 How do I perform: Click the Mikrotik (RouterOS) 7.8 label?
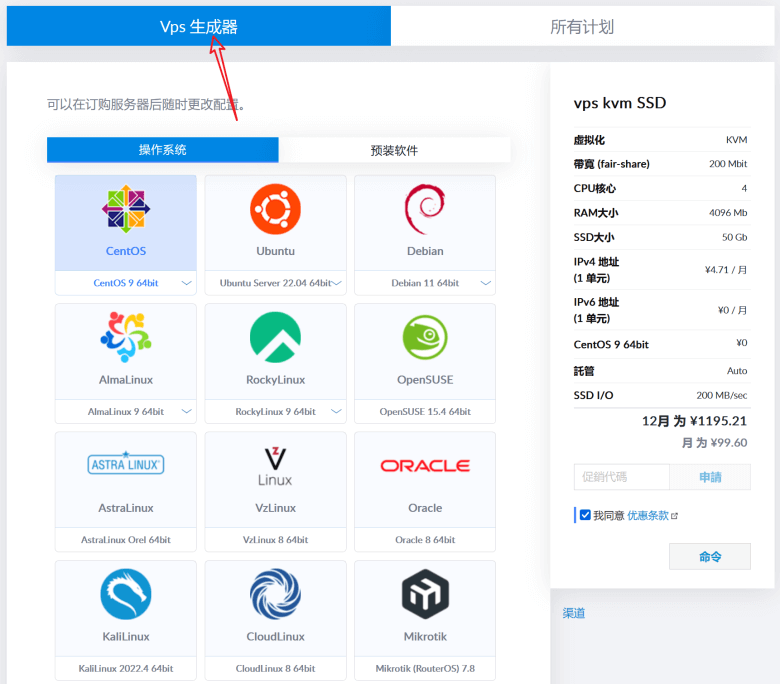coord(425,668)
